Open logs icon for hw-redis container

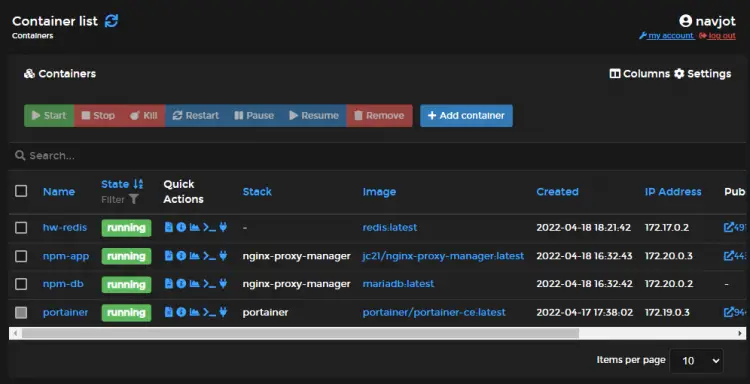[x=169, y=227]
